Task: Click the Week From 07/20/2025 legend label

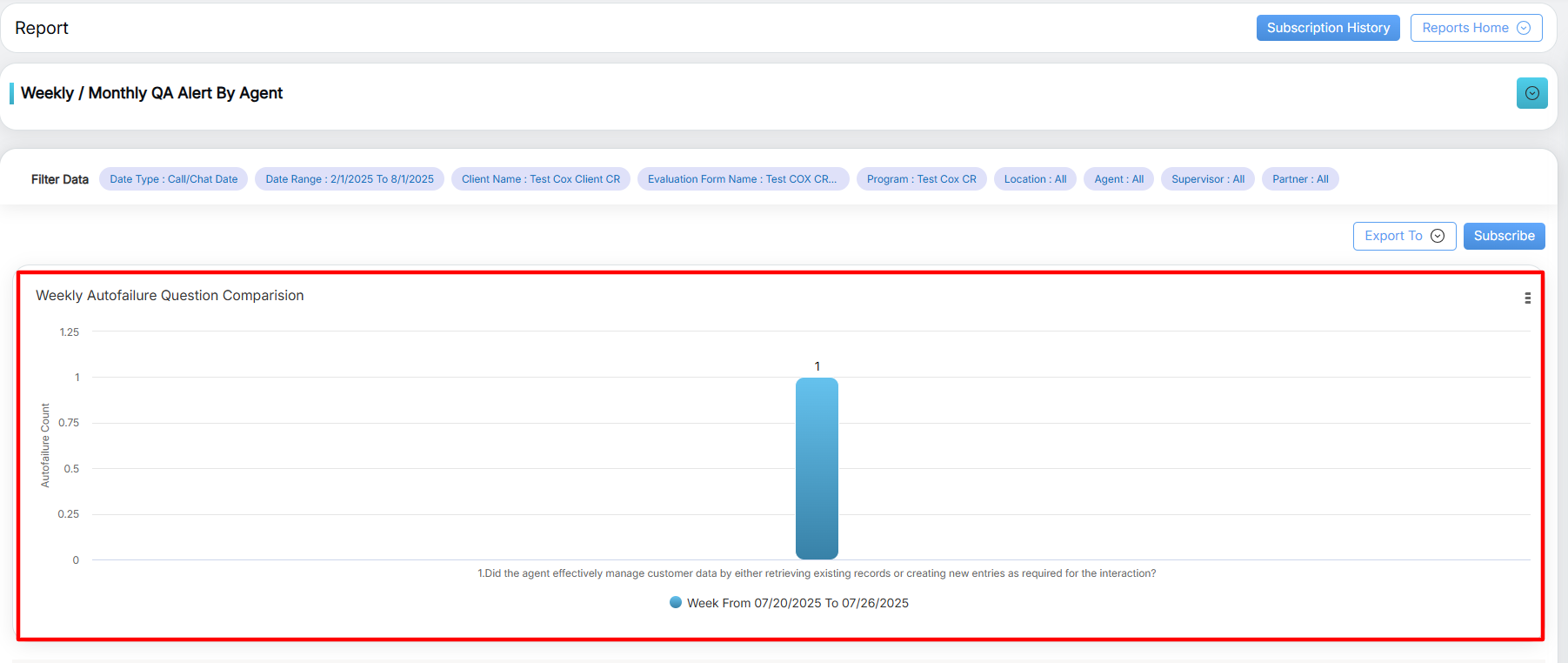Action: tap(797, 603)
